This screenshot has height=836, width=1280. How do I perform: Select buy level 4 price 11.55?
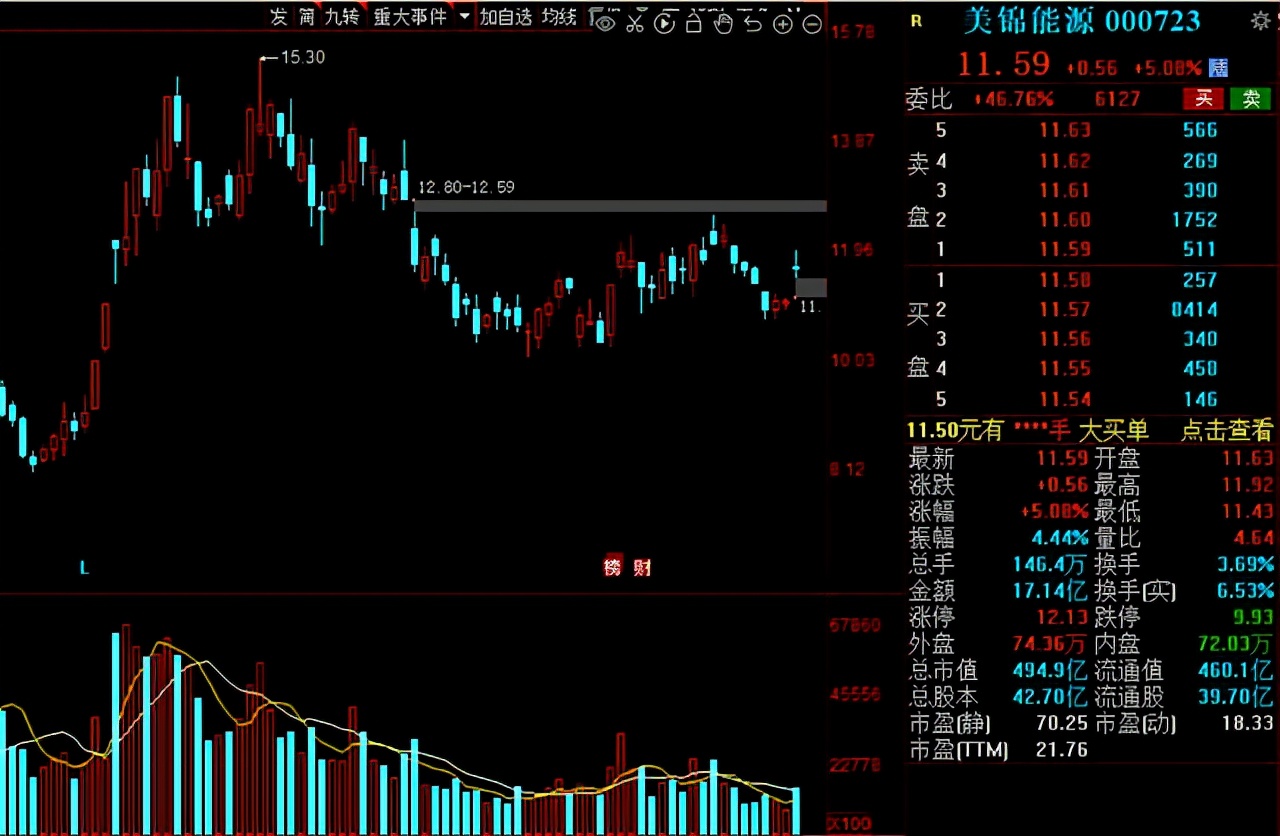tap(1064, 369)
